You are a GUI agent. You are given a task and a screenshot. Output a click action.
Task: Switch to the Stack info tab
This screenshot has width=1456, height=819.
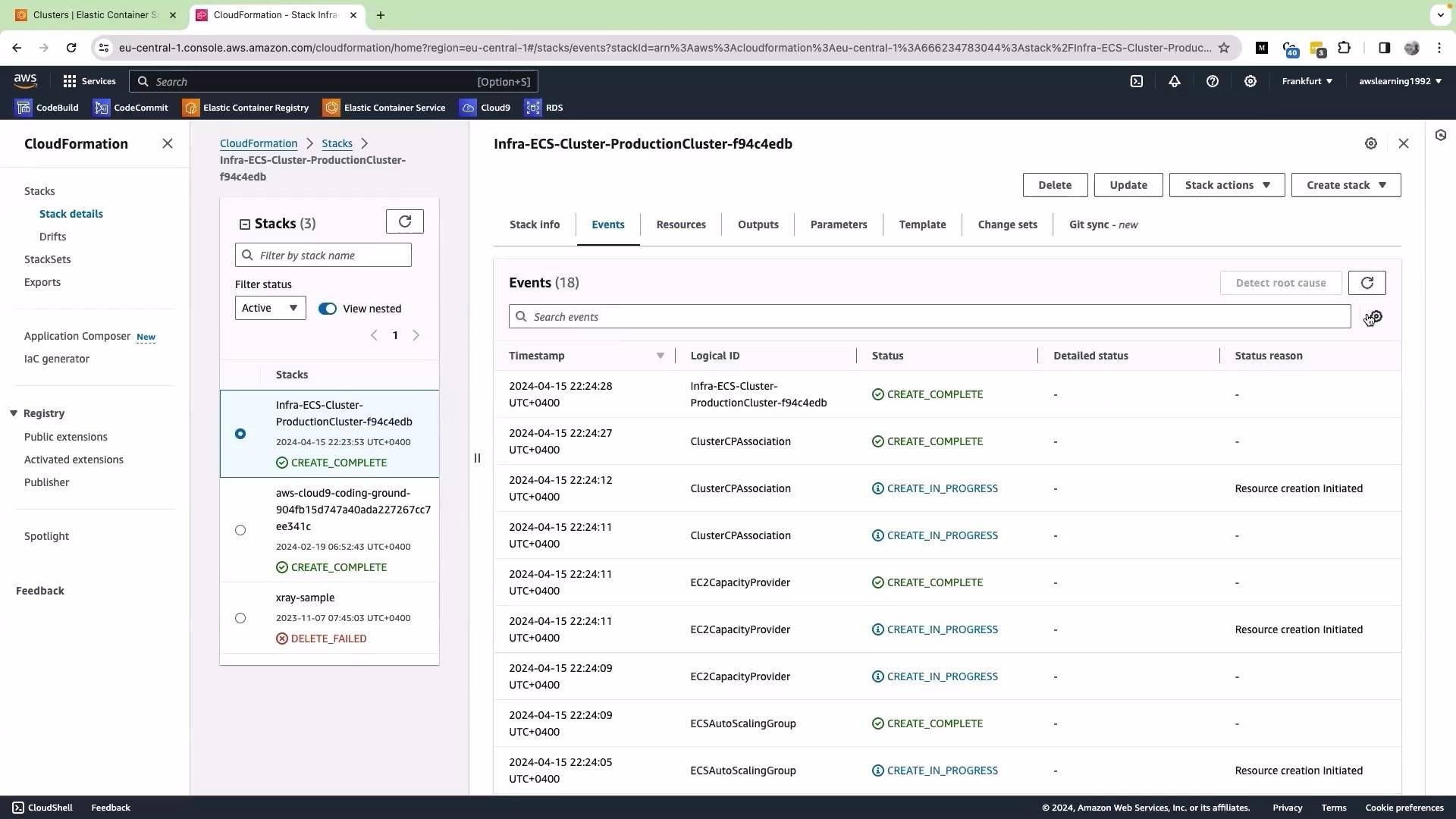[535, 224]
